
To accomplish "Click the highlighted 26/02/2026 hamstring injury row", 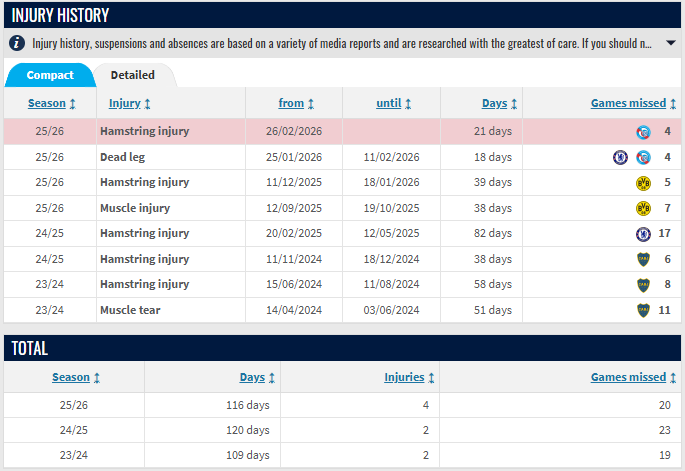I will [x=300, y=132].
